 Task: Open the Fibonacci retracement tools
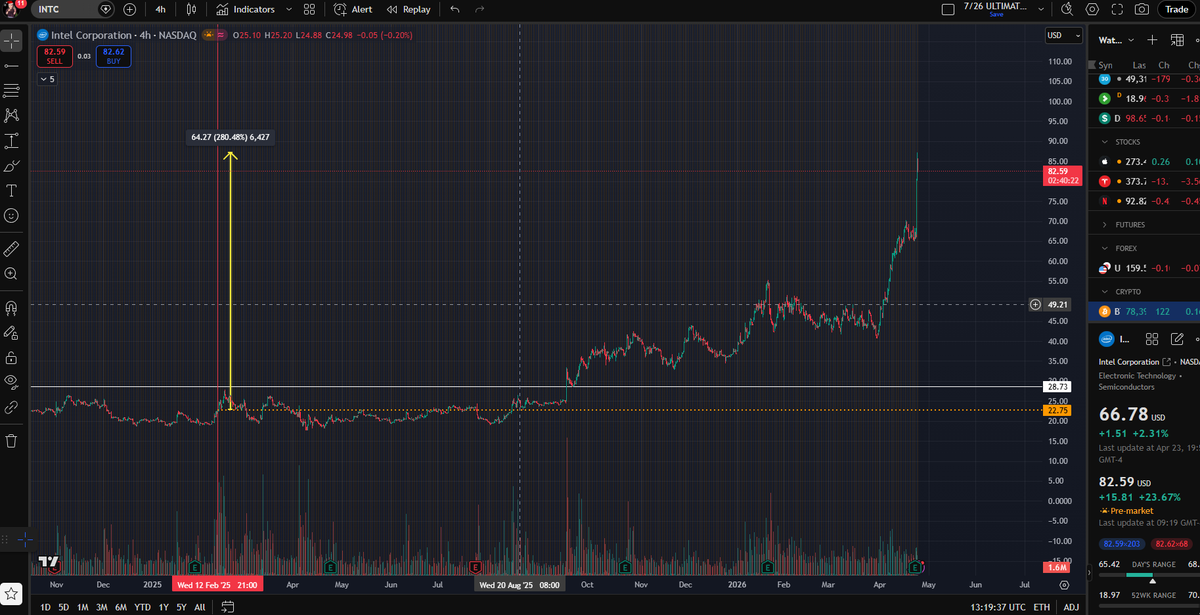tap(12, 91)
